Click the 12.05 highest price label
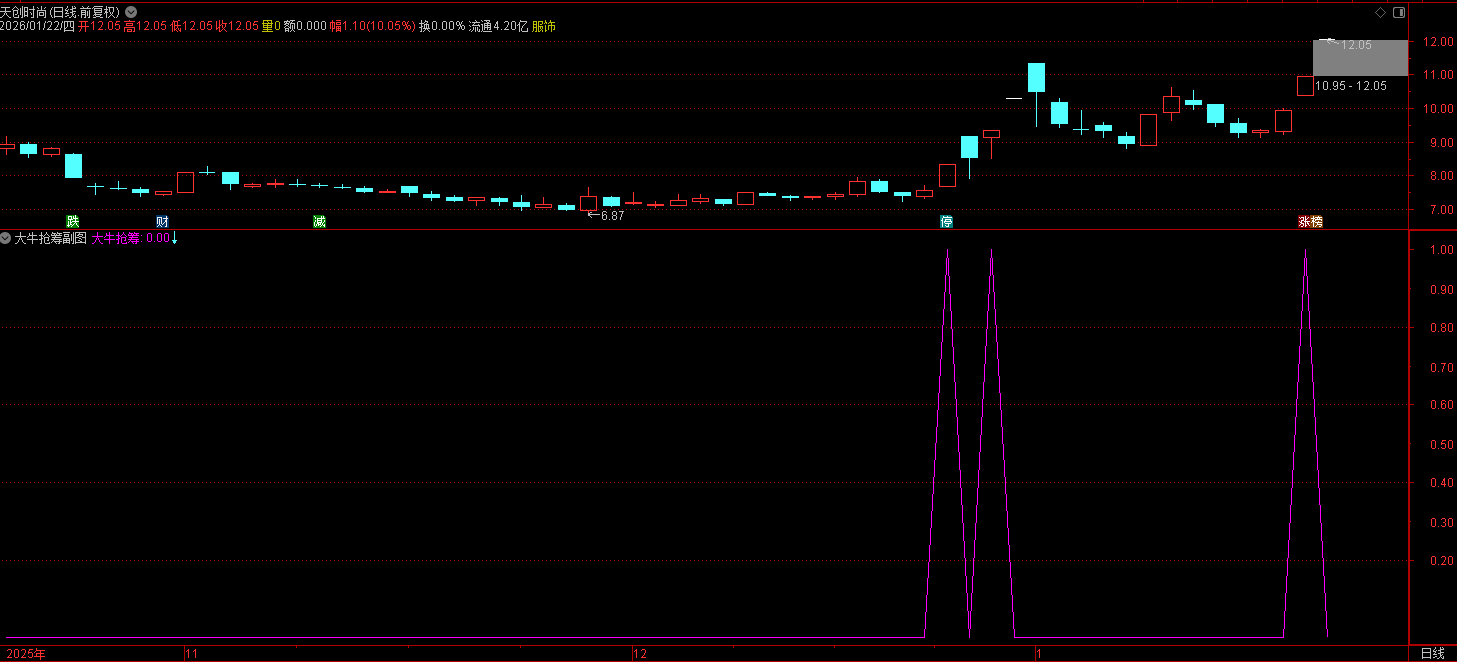This screenshot has height=662, width=1457. coord(1356,45)
